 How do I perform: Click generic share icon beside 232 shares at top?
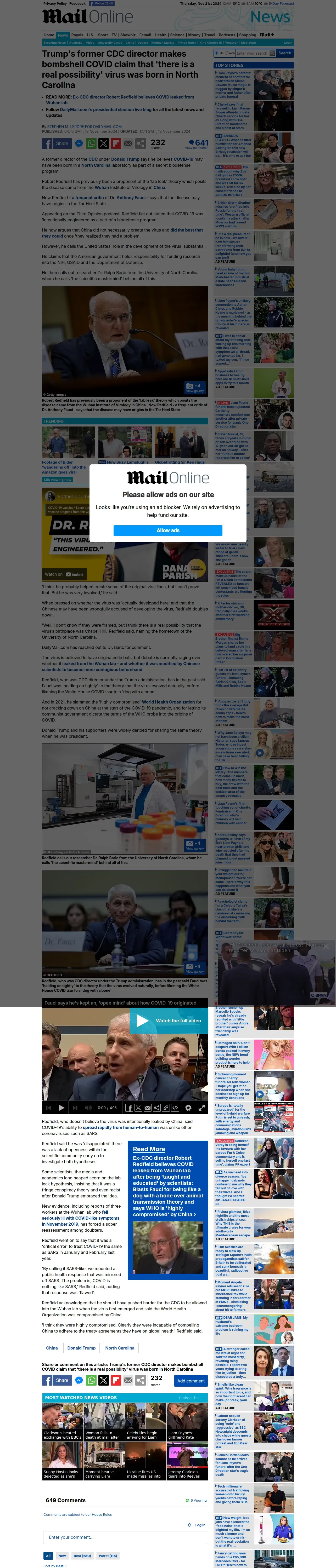(x=140, y=144)
